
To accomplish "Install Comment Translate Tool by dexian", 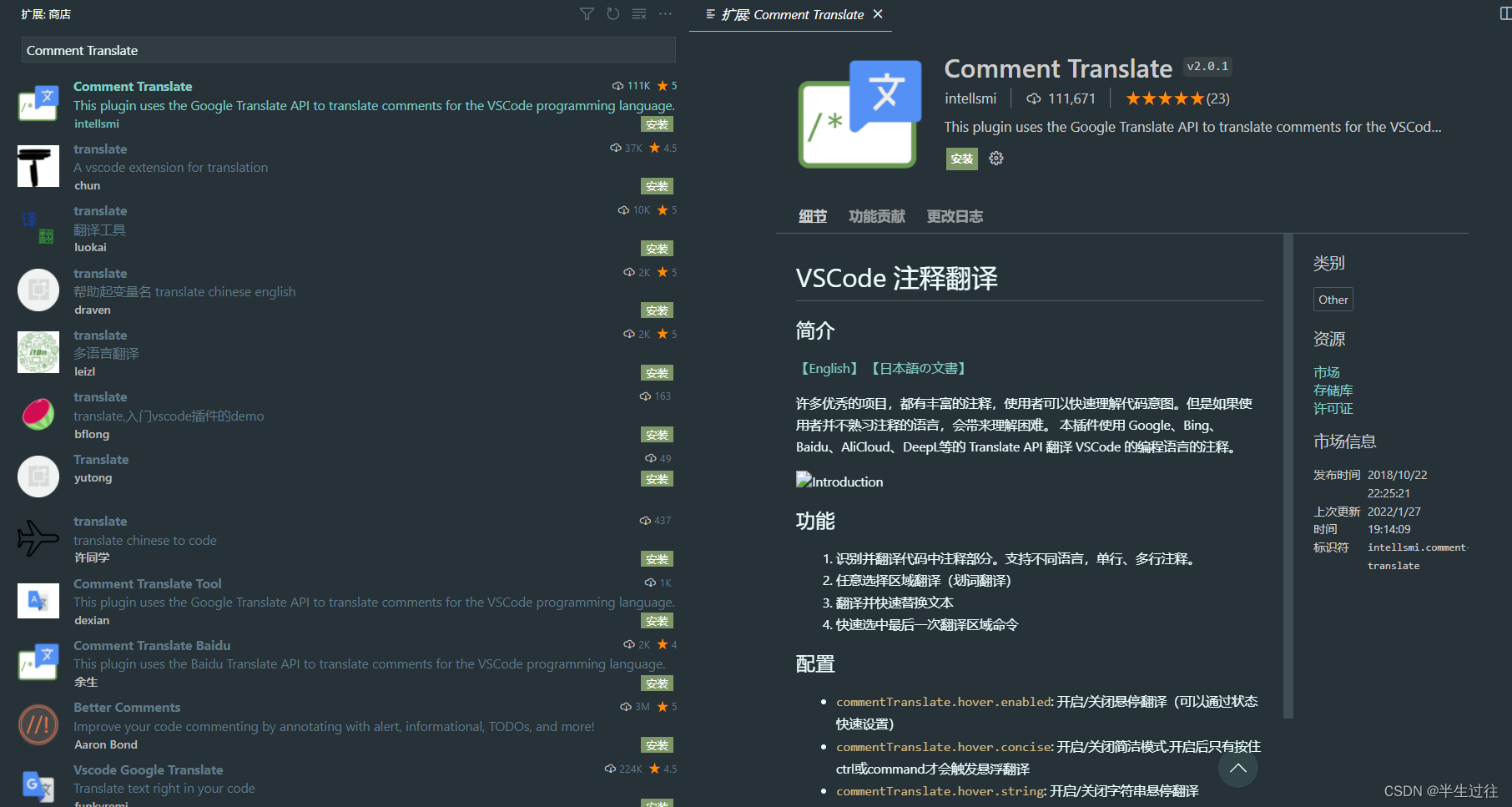I will (658, 621).
